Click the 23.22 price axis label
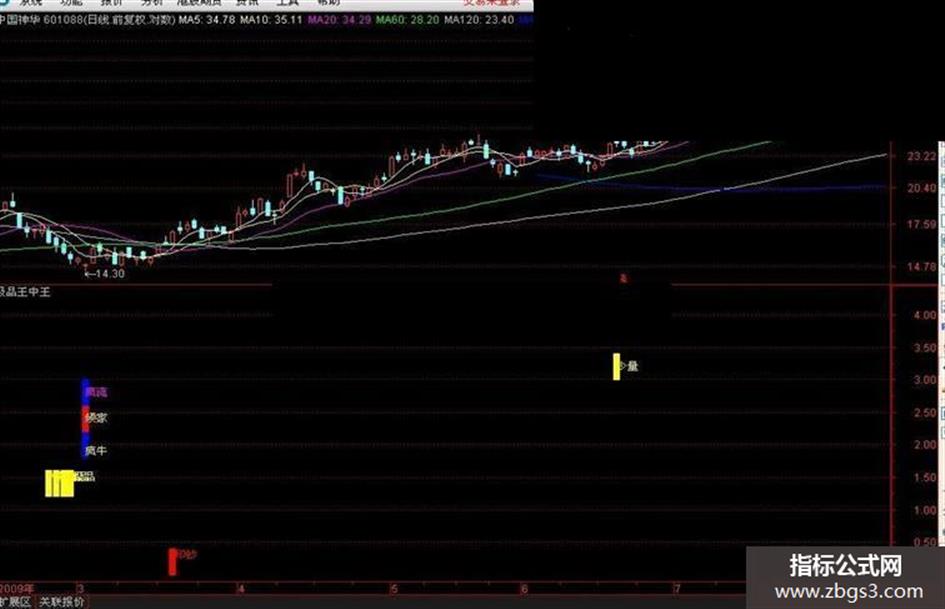 (x=922, y=156)
